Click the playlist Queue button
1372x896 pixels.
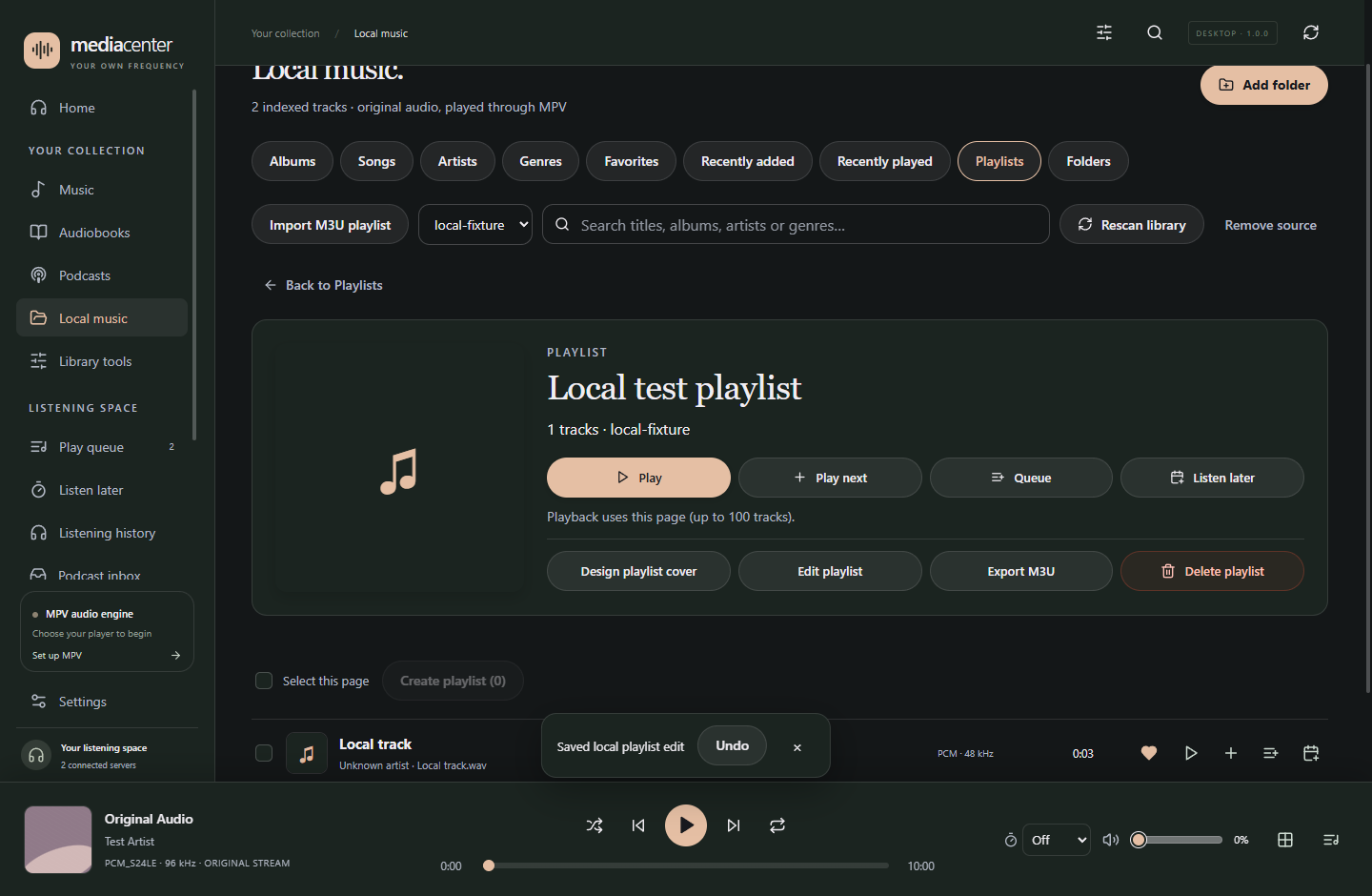pos(1021,478)
